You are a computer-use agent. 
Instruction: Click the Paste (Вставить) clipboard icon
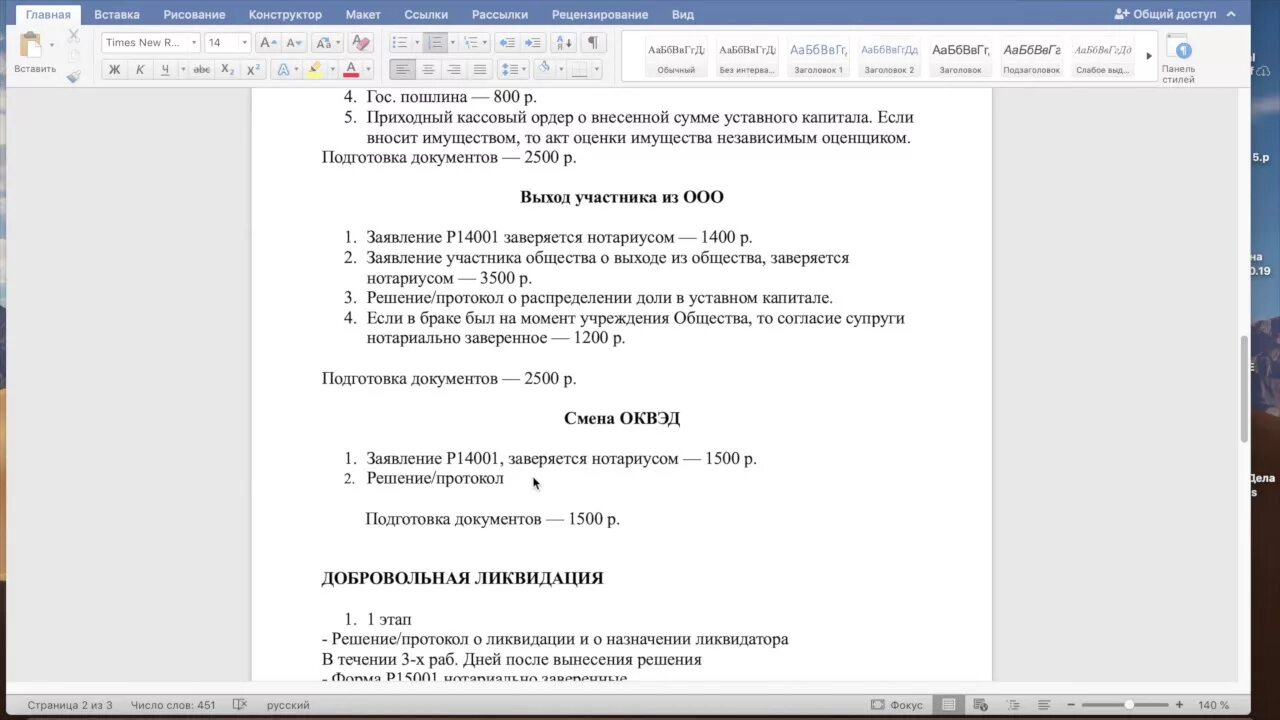31,45
